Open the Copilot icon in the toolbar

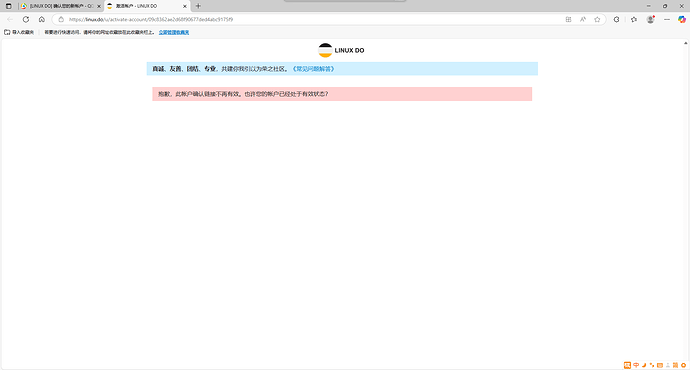pos(682,19)
